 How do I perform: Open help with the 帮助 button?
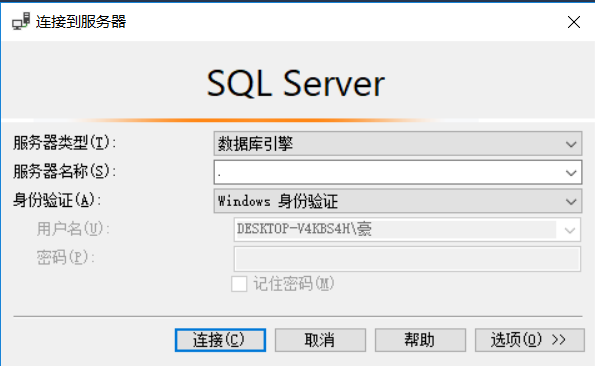420,340
